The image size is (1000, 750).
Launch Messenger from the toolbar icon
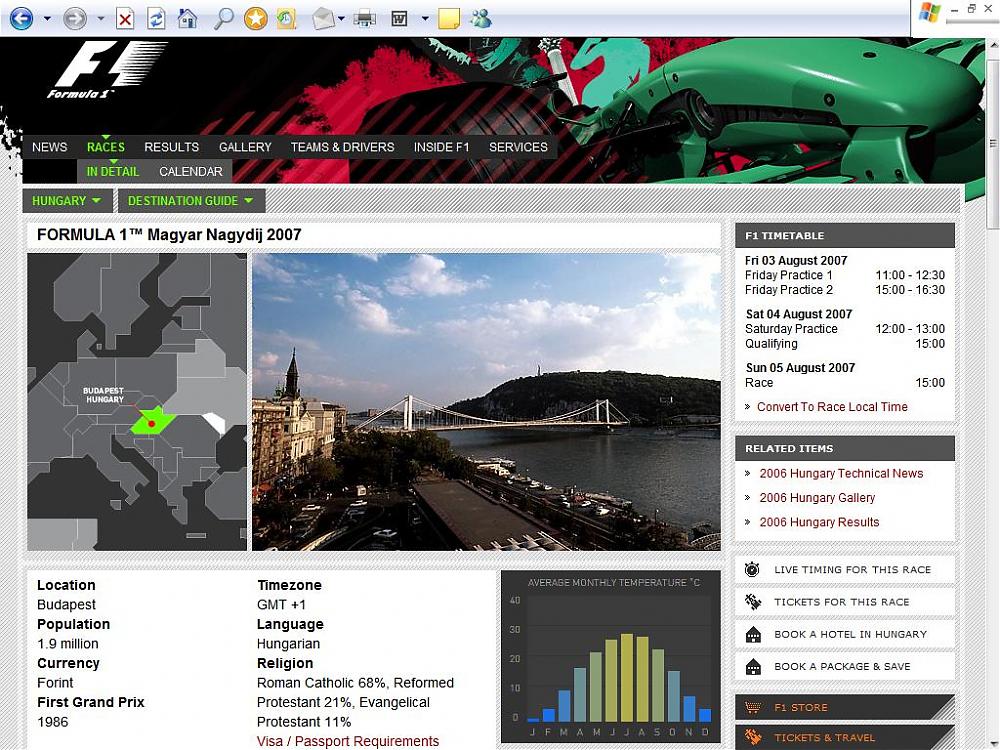(480, 18)
